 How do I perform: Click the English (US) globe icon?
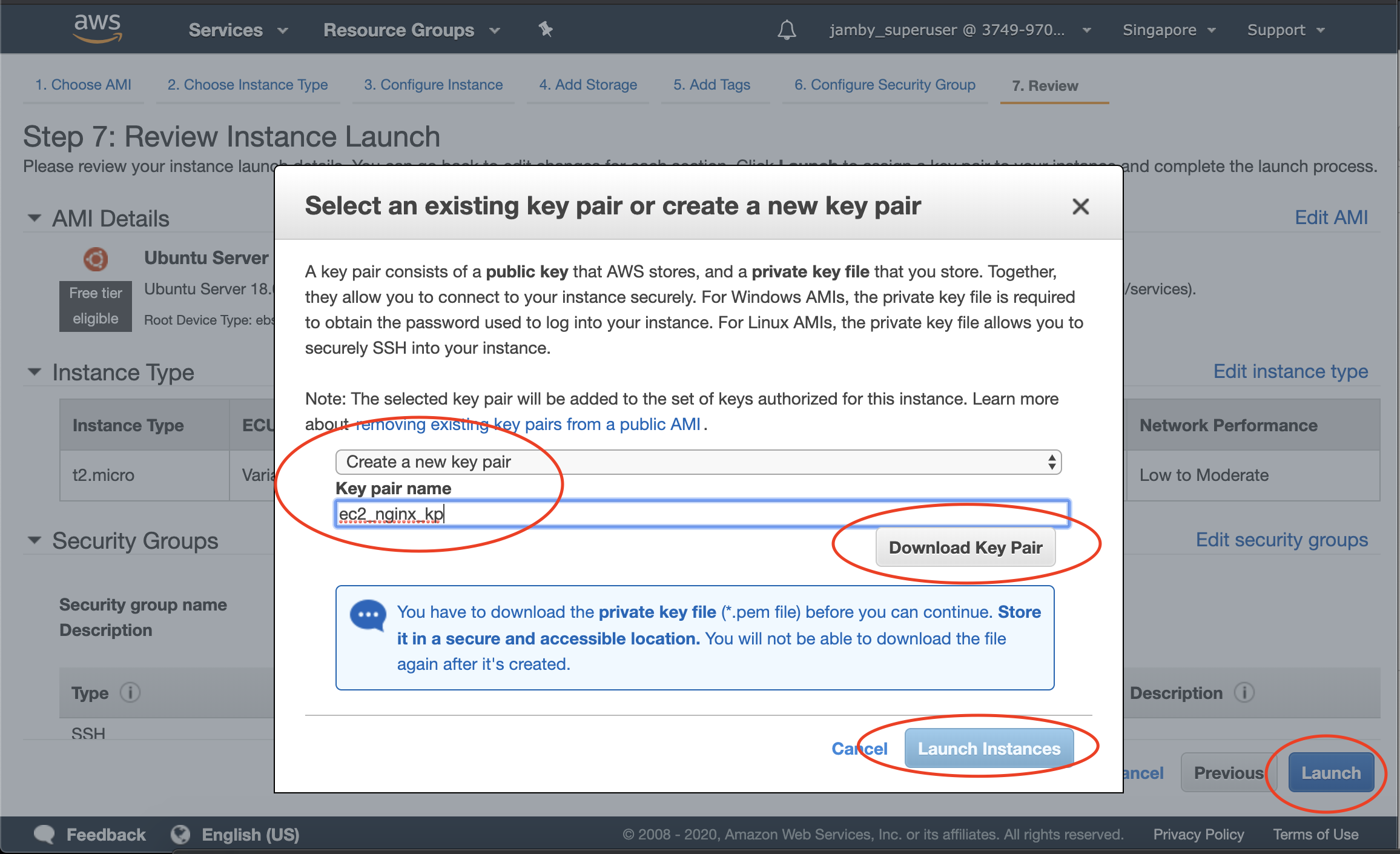click(x=180, y=834)
